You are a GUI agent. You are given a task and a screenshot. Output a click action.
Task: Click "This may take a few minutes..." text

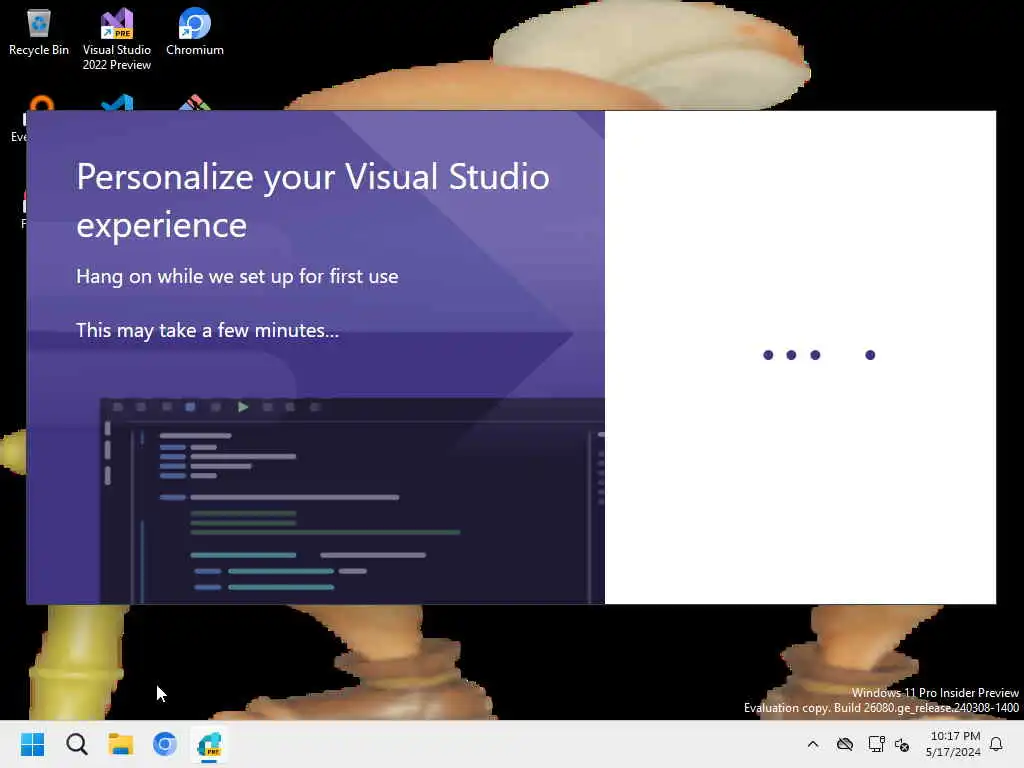(x=208, y=330)
